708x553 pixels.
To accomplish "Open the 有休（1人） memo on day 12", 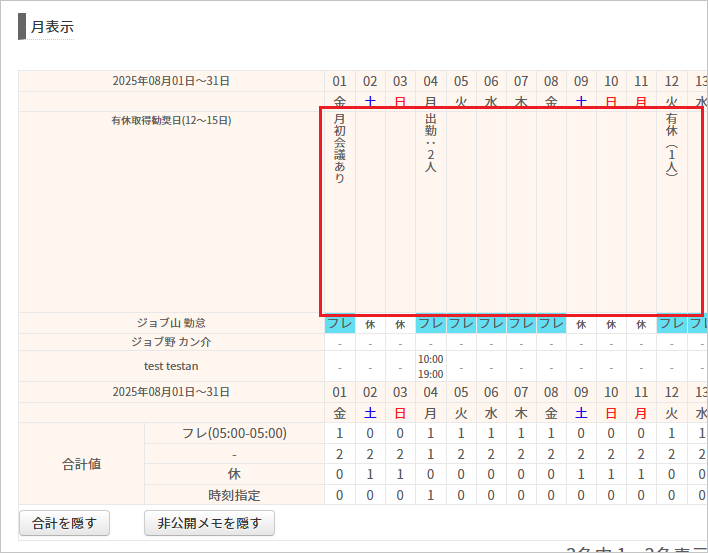I will [672, 145].
